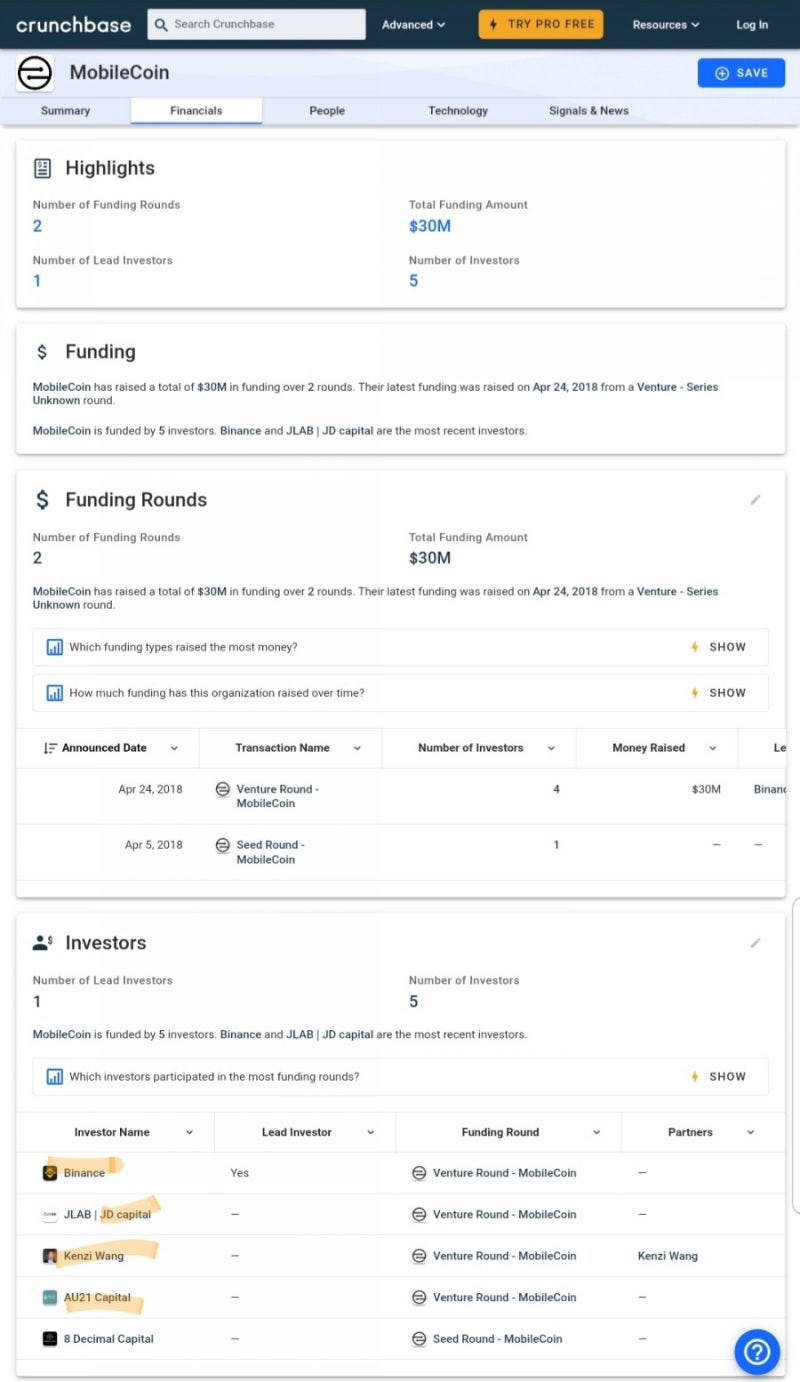Click the help question mark icon
The height and width of the screenshot is (1382, 800).
[x=757, y=1352]
